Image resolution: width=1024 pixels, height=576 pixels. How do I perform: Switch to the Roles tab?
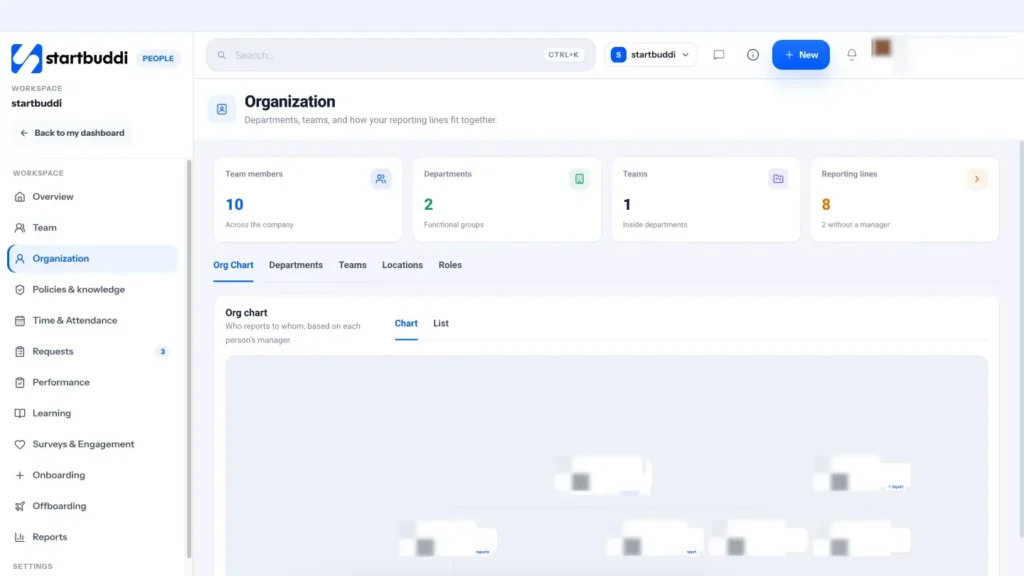point(450,265)
